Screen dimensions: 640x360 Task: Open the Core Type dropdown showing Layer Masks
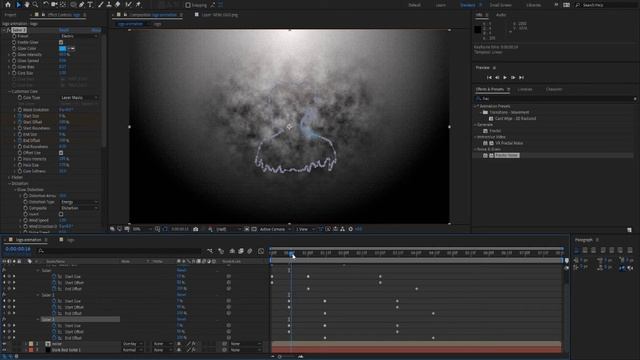pos(79,98)
